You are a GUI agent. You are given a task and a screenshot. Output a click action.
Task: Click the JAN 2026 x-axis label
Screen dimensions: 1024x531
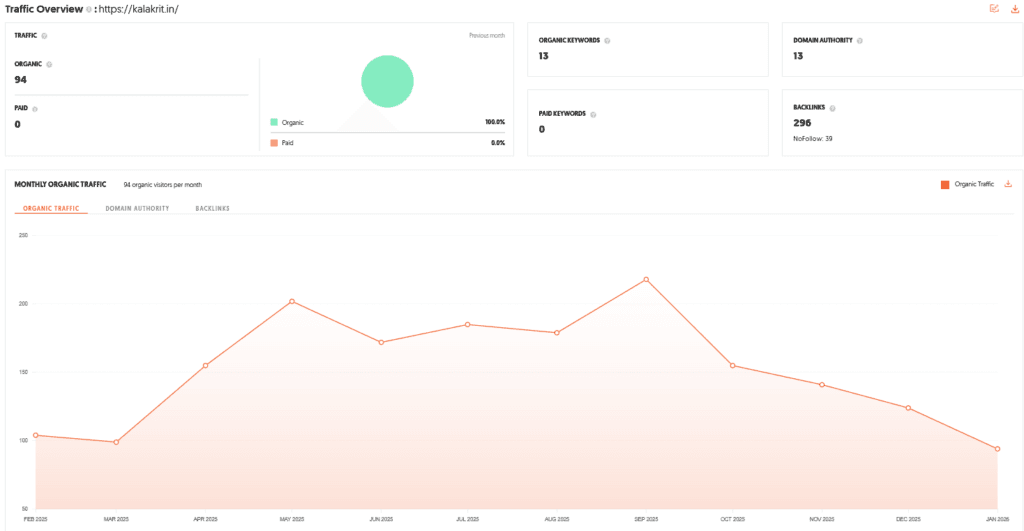coord(997,519)
